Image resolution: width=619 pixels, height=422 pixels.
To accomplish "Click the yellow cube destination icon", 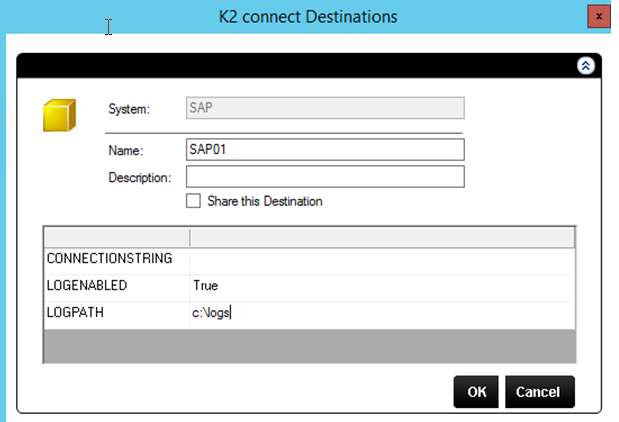I will tap(60, 116).
